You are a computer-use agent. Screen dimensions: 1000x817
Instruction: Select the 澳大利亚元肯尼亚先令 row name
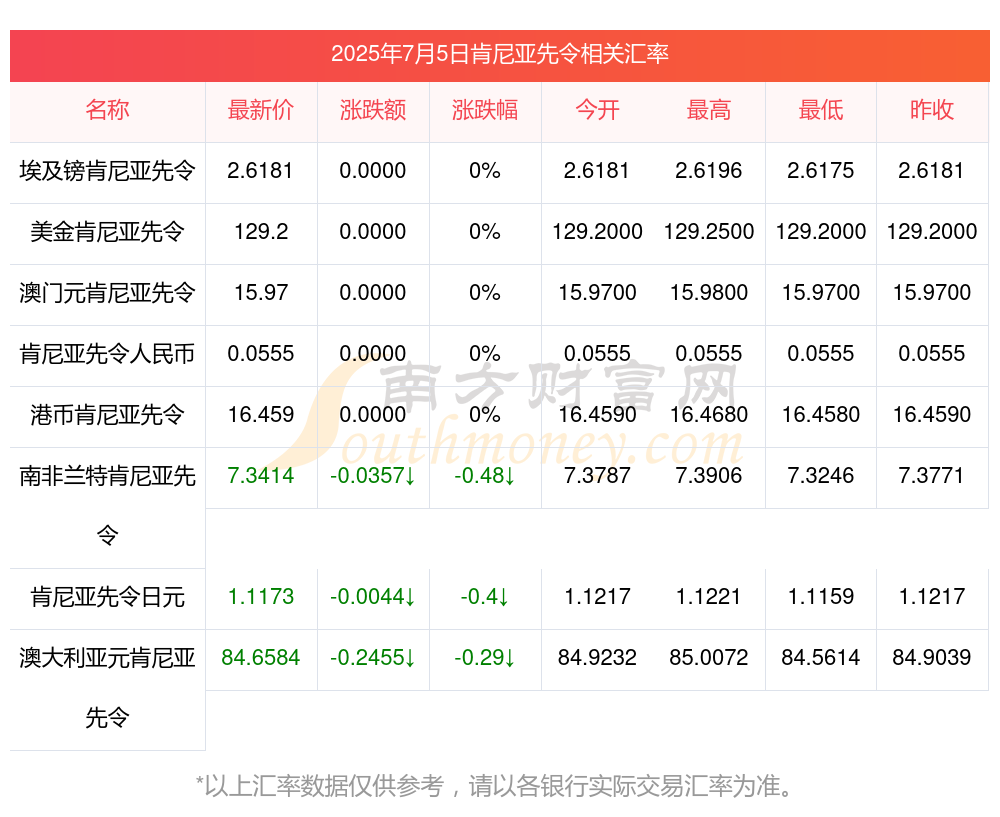click(107, 687)
